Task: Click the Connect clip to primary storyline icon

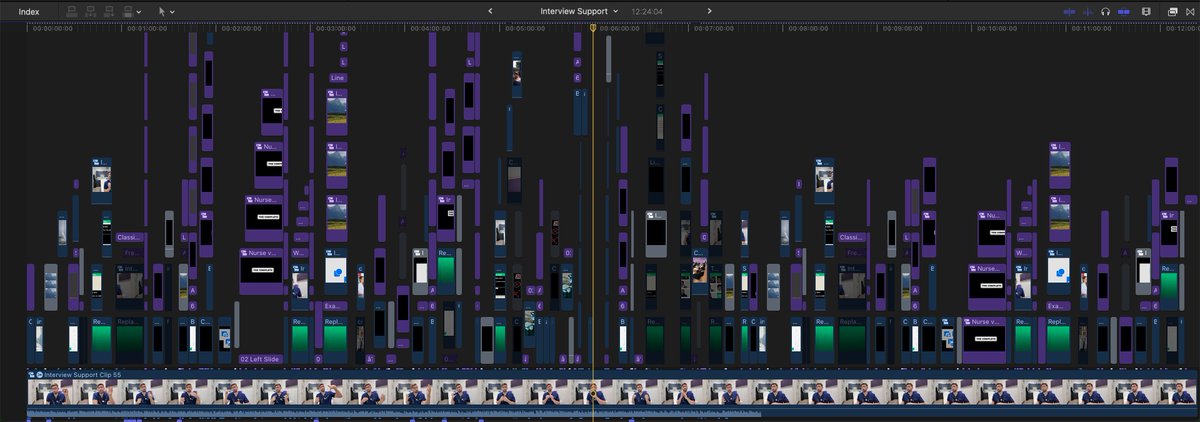Action: (73, 11)
